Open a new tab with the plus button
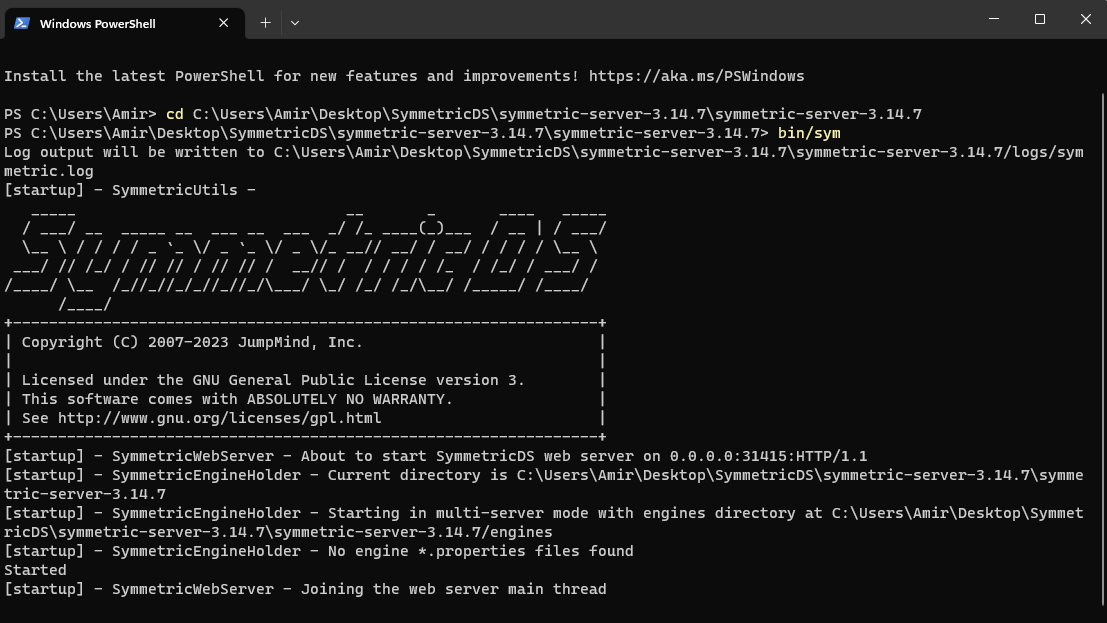This screenshot has width=1107, height=623. (x=265, y=22)
